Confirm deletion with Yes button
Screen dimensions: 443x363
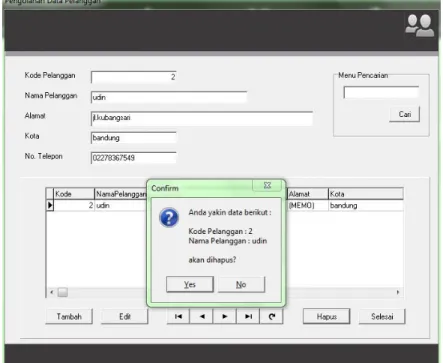point(190,284)
